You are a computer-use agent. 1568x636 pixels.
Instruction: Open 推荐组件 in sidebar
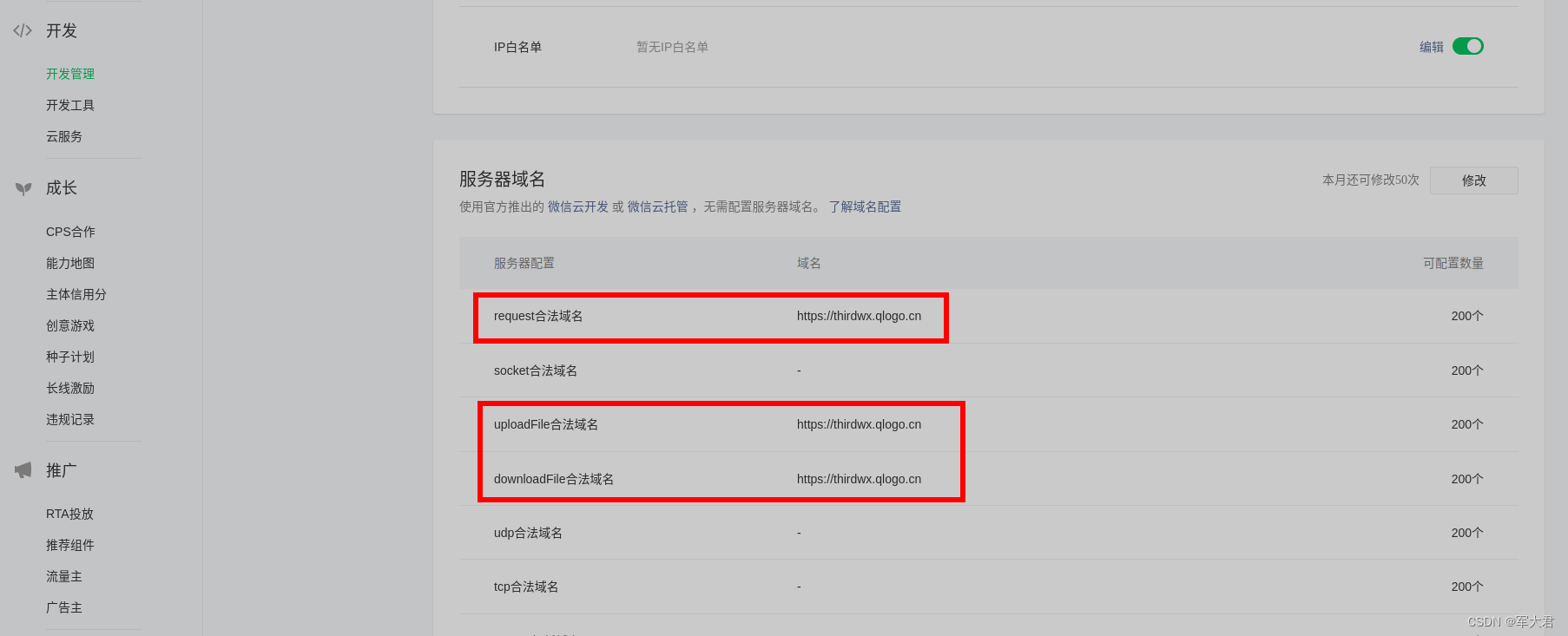pyautogui.click(x=70, y=545)
